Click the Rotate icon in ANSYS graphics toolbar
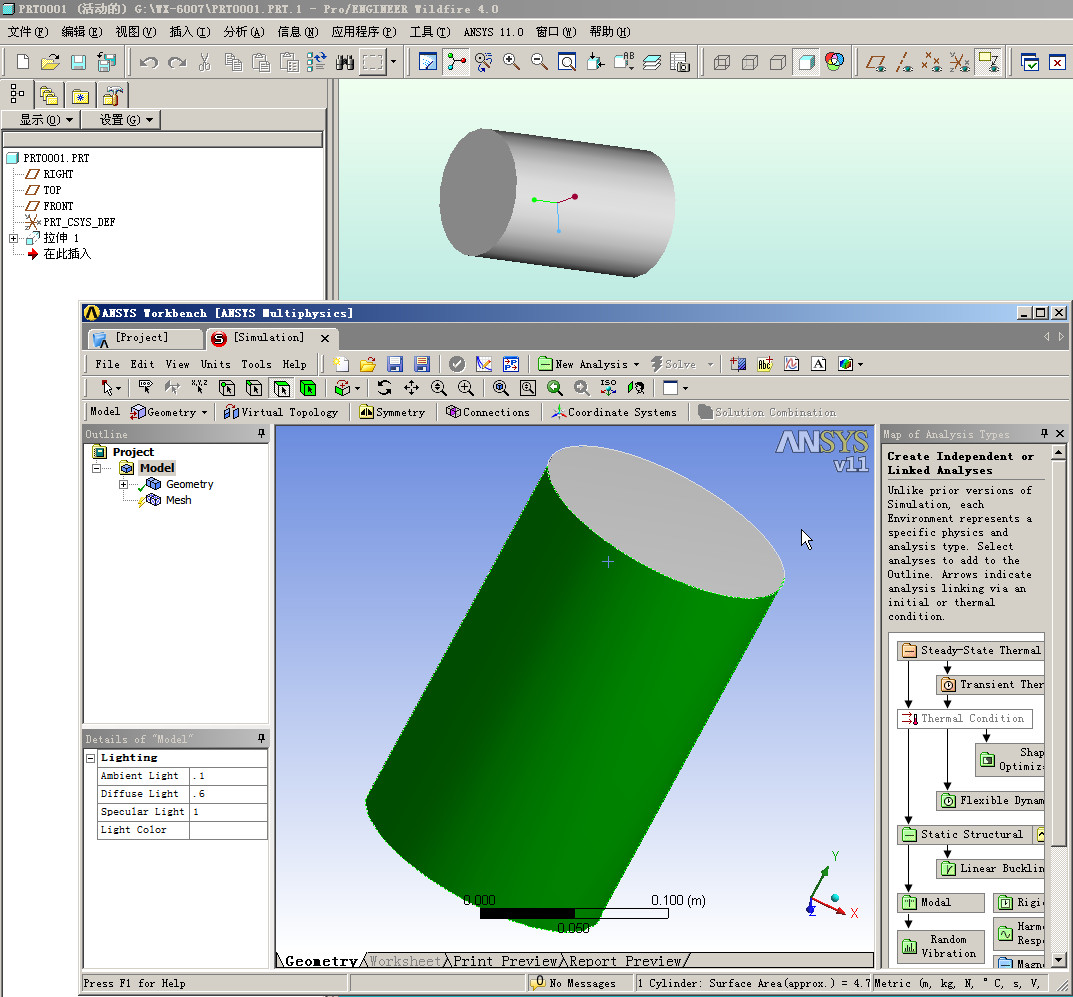1073x997 pixels. (x=385, y=388)
